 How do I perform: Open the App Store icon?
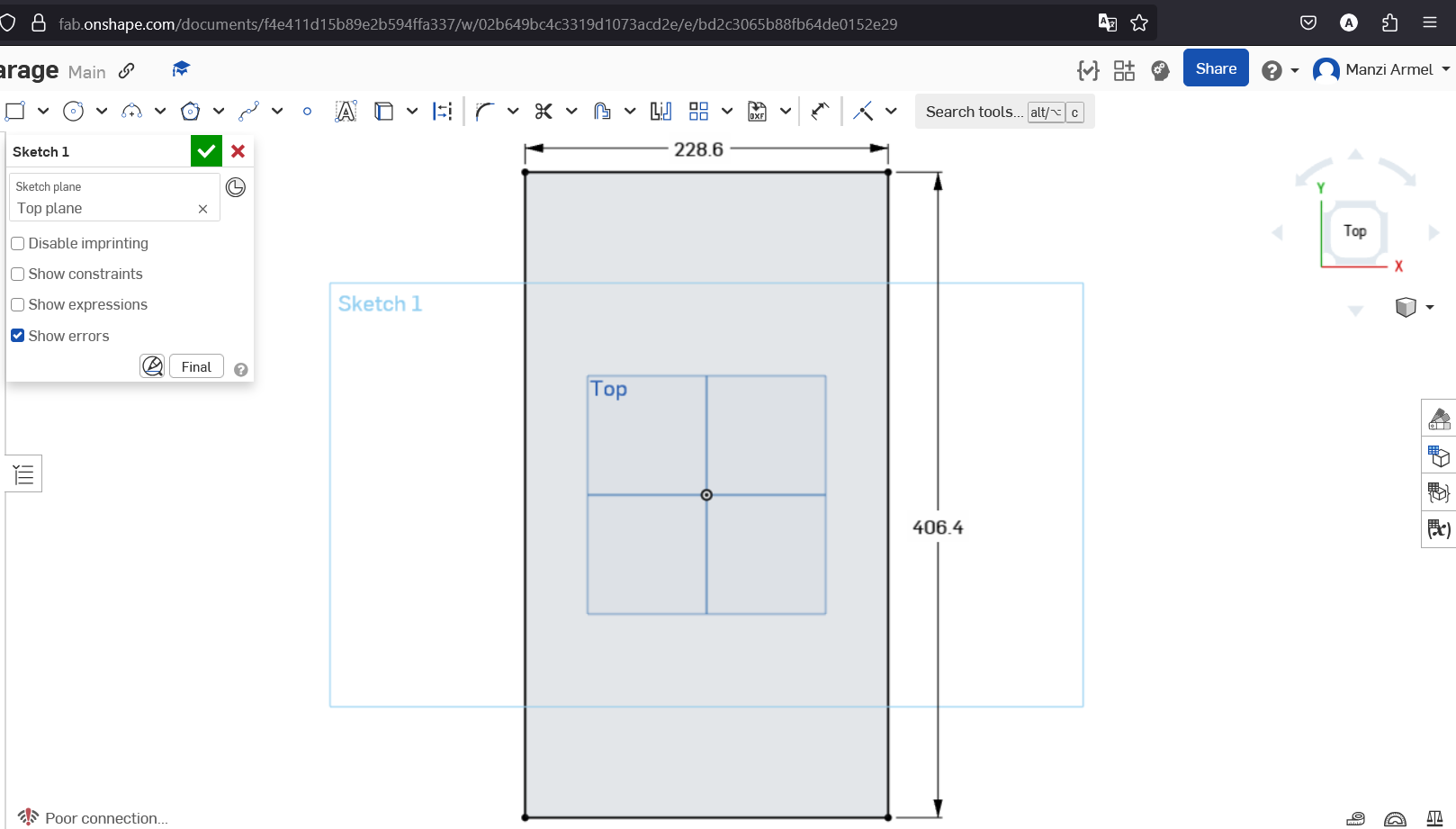click(1124, 70)
